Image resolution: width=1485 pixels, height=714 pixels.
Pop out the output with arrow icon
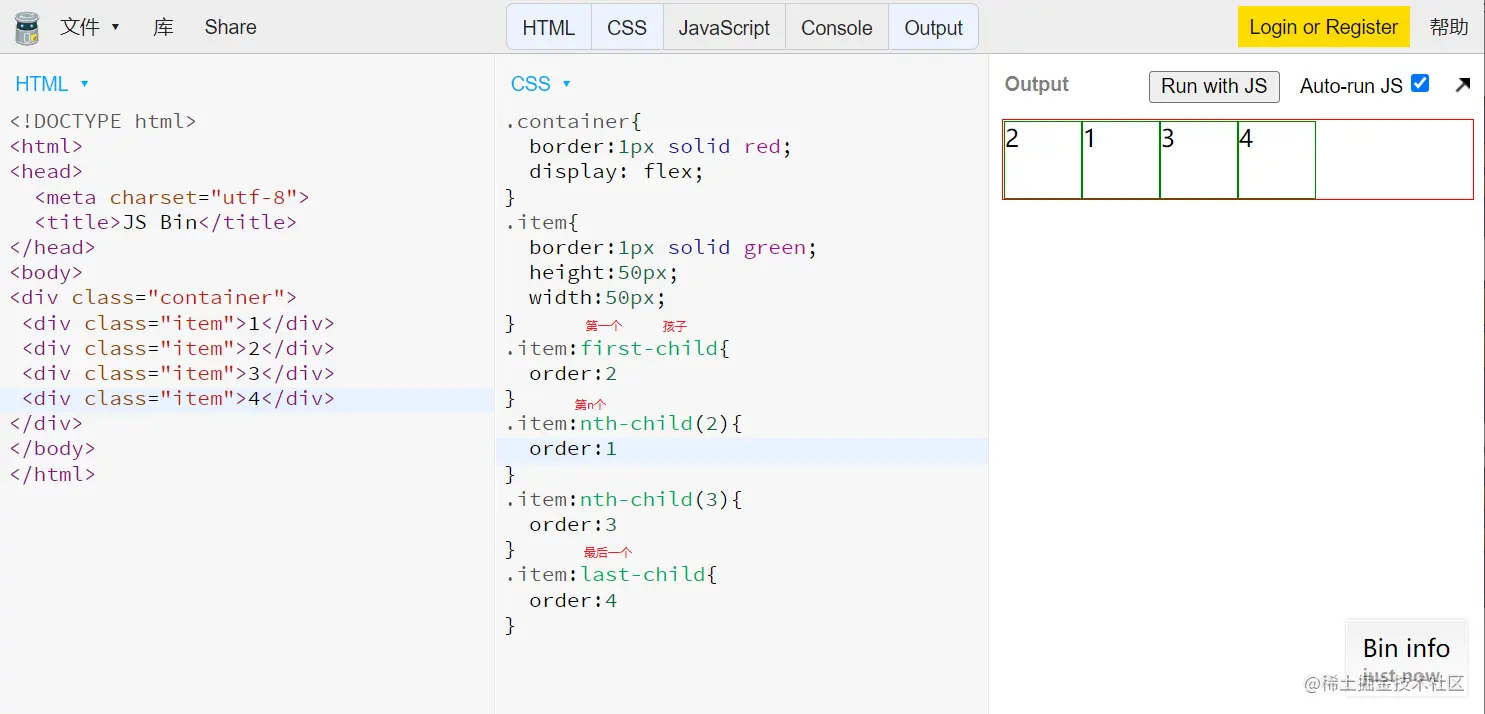[1462, 85]
